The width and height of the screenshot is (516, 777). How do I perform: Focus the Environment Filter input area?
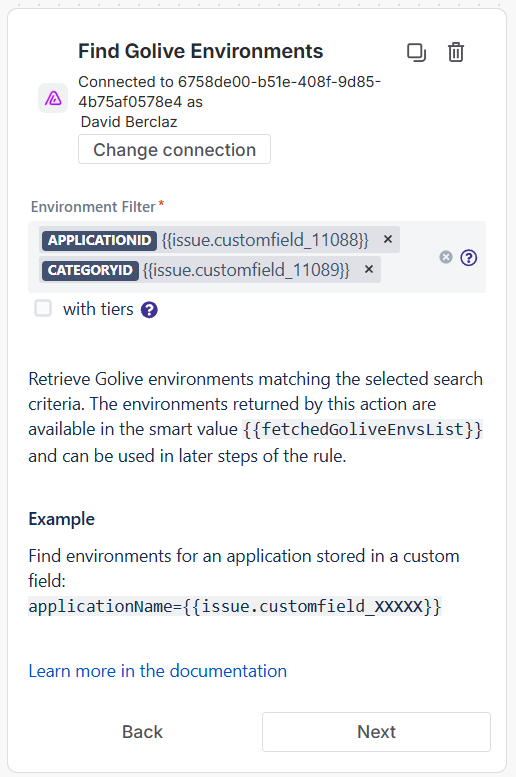257,257
